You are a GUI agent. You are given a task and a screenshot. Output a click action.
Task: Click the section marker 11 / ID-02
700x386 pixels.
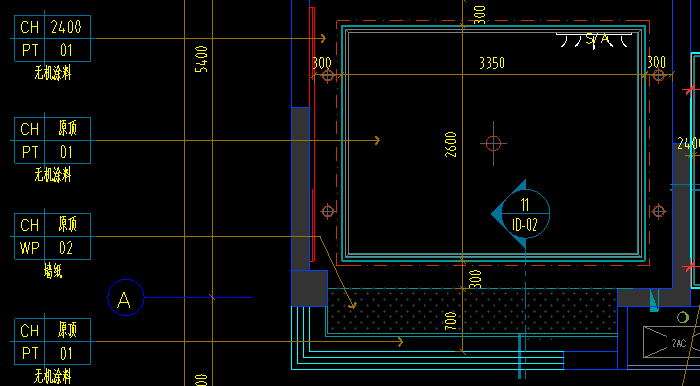[521, 214]
